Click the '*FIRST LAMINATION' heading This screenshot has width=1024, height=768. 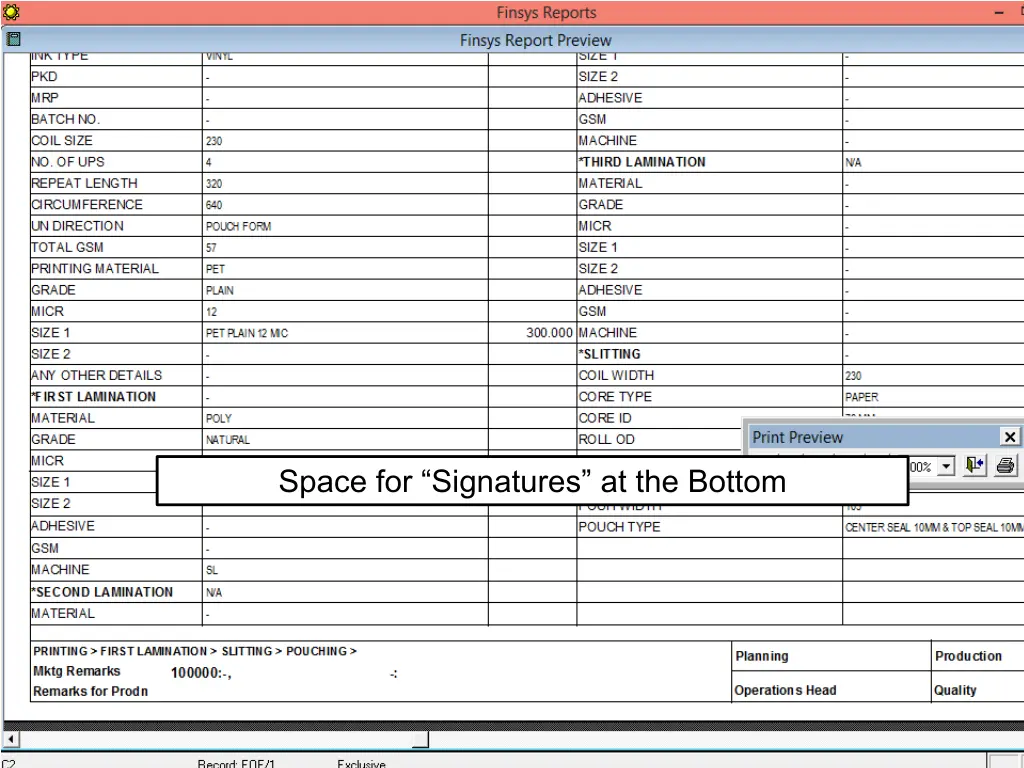point(93,397)
